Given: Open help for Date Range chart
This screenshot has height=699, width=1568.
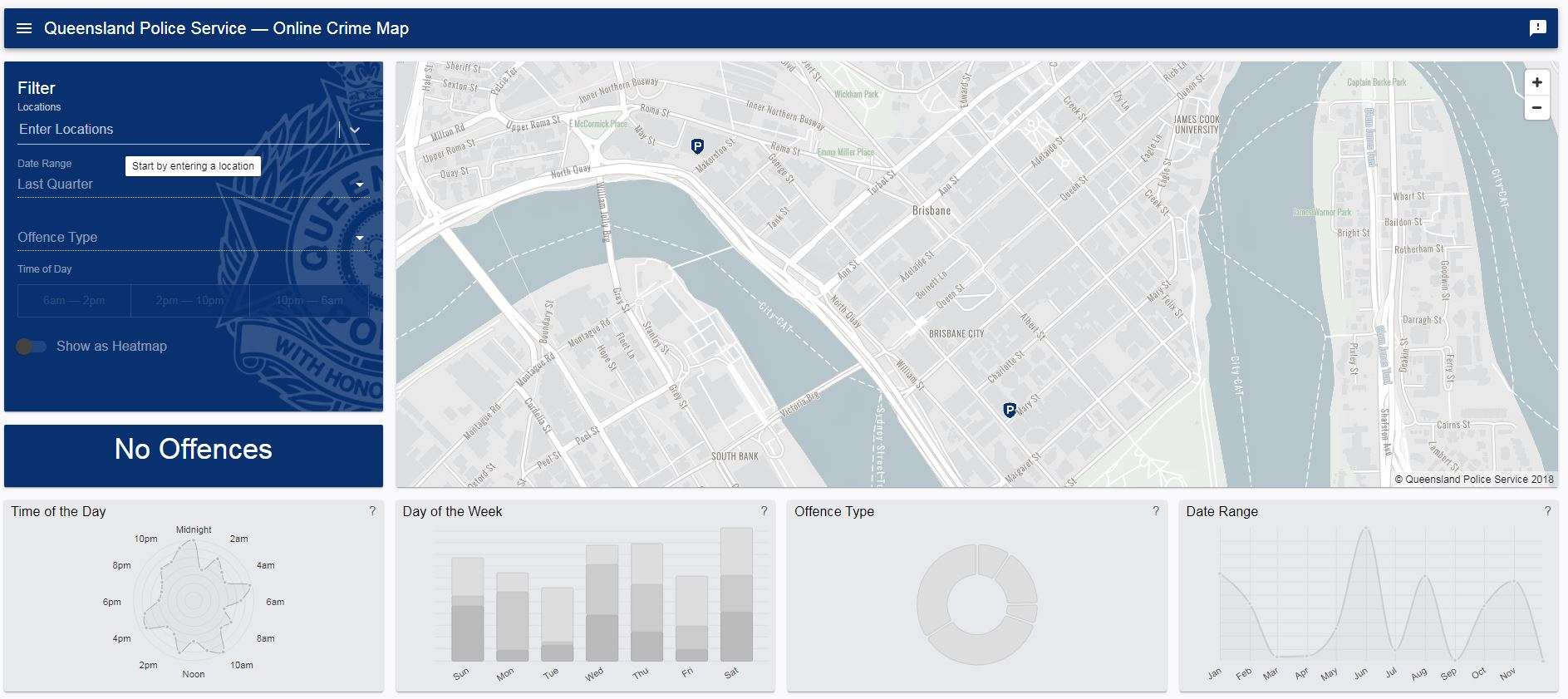Looking at the screenshot, I should click(1547, 511).
